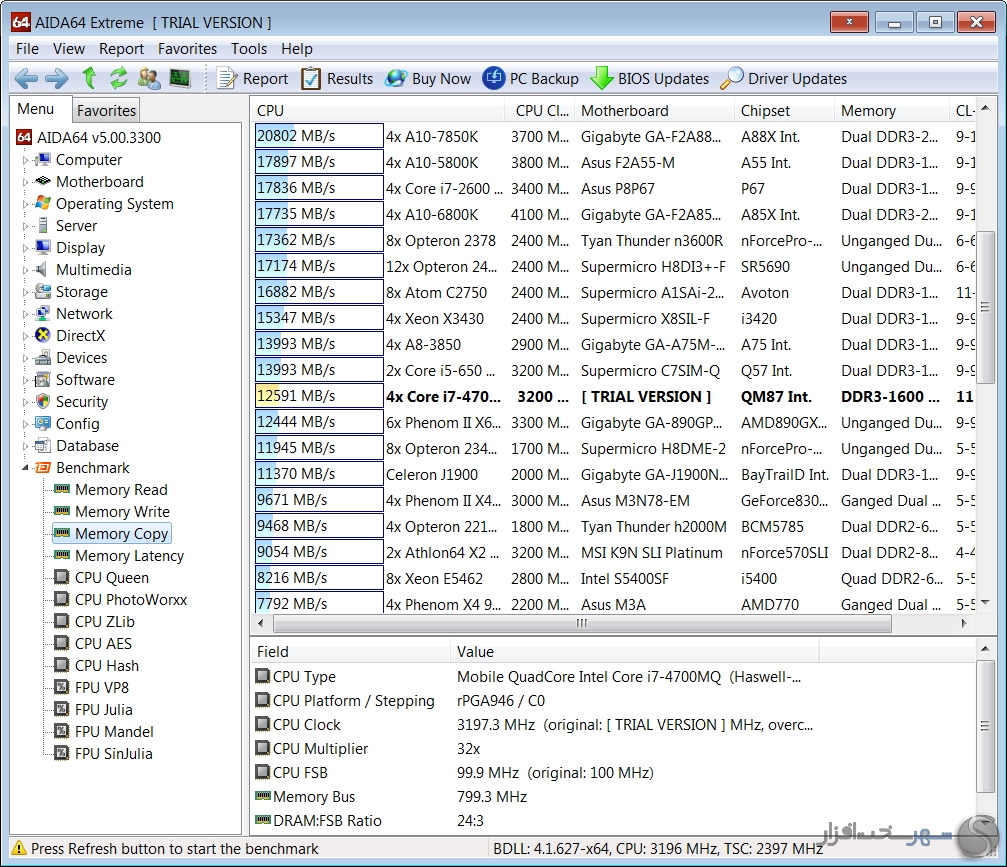
Task: Click BIOS Updates in toolbar
Action: pos(649,78)
